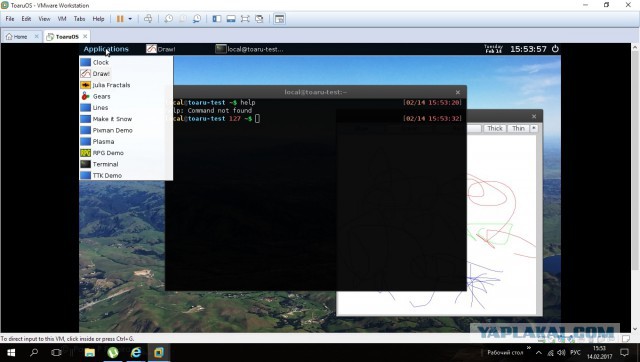The width and height of the screenshot is (640, 362).
Task: Expand the power options dropdown arrow
Action: [130, 19]
